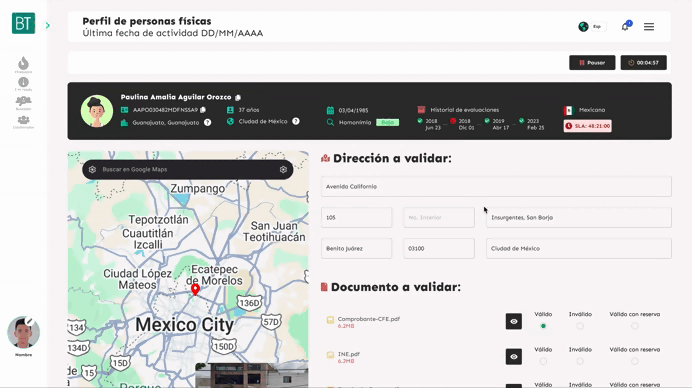Click the Pausar button
This screenshot has height=388, width=692.
point(592,63)
